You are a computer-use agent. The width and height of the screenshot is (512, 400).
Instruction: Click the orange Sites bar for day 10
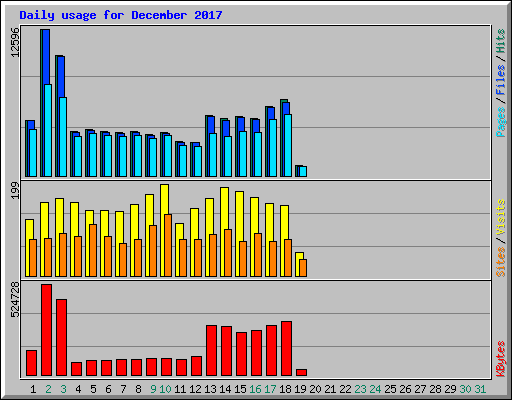tap(168, 245)
